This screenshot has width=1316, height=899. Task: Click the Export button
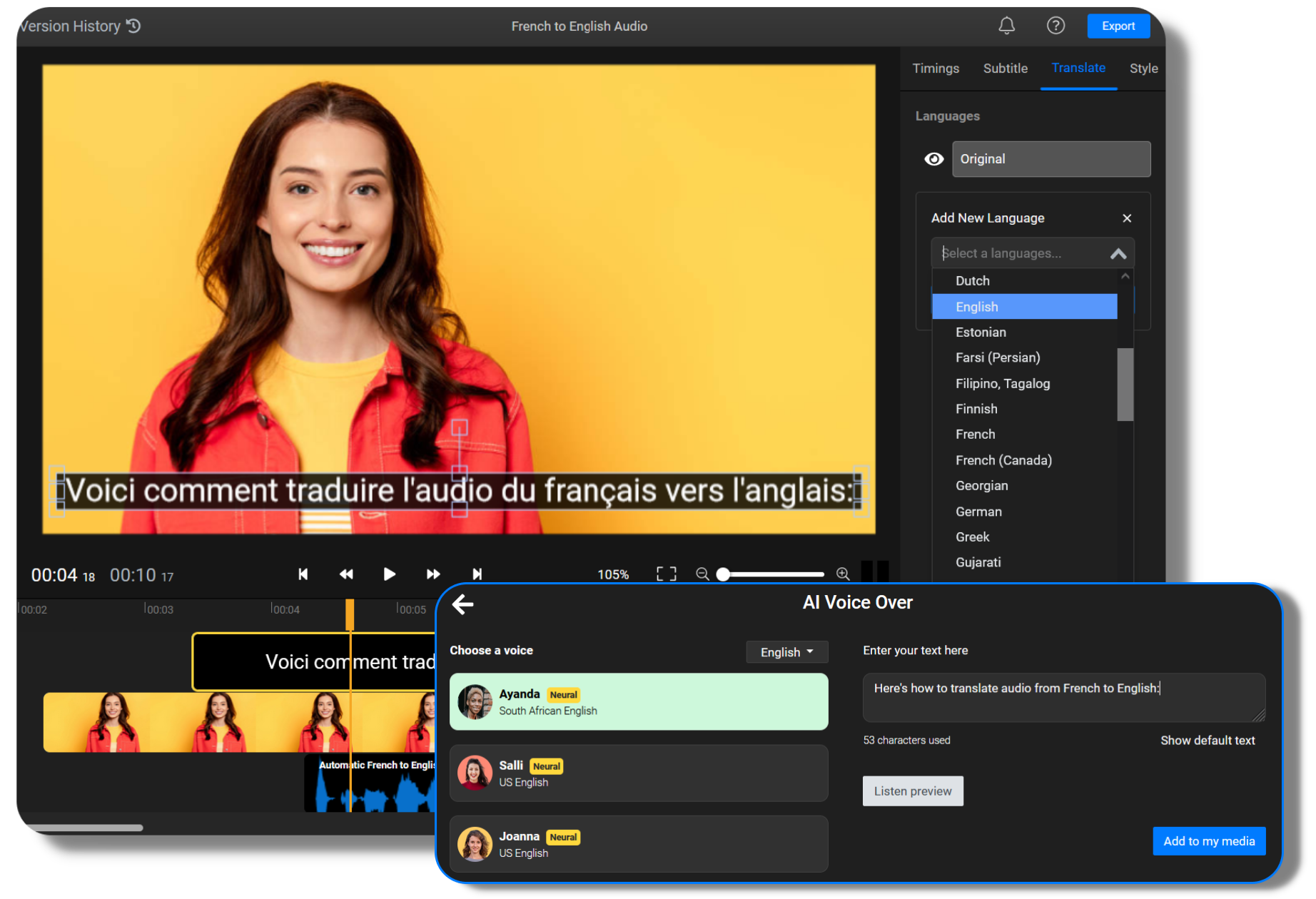pyautogui.click(x=1118, y=26)
